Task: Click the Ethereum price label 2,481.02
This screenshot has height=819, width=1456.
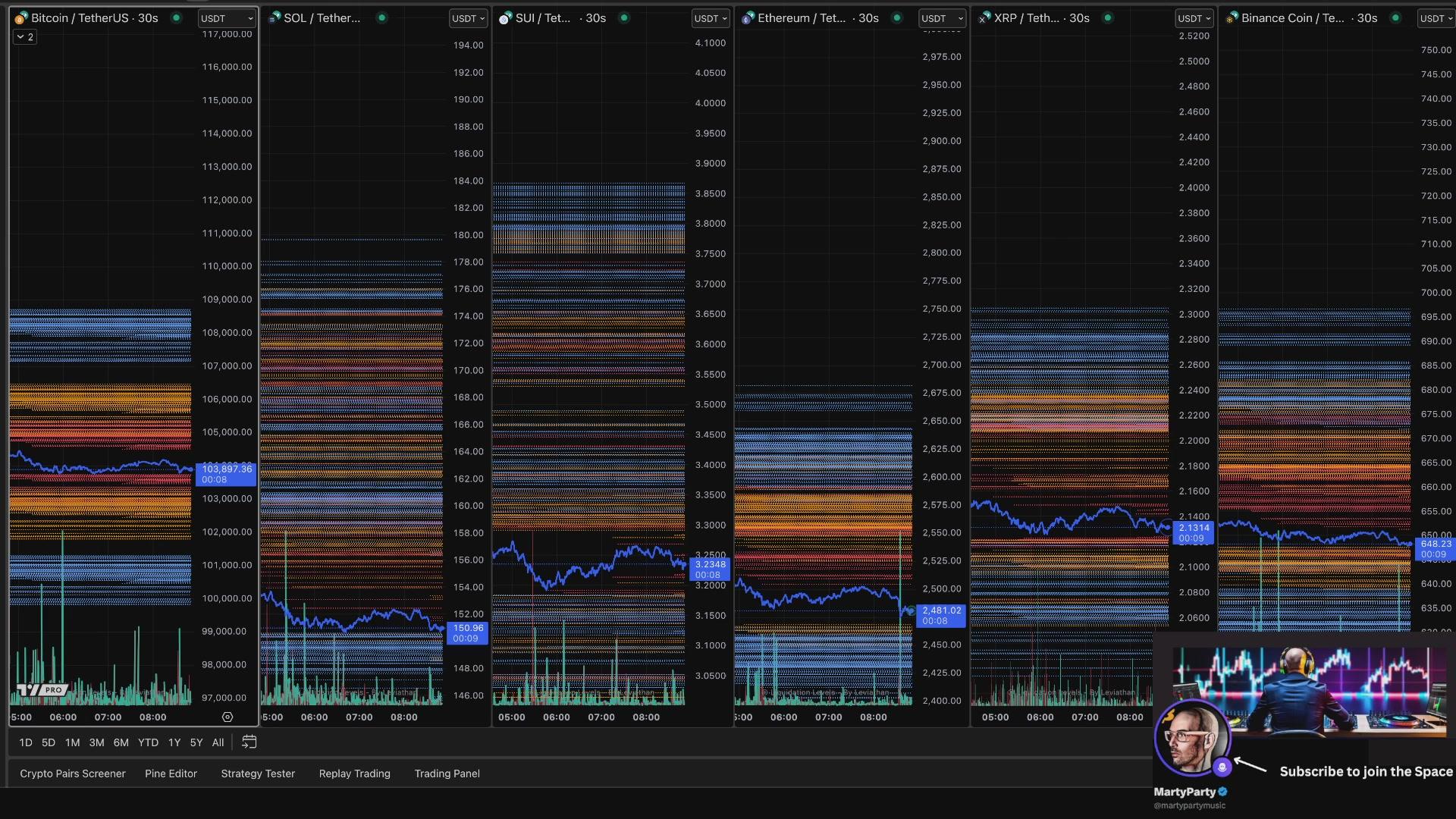Action: (x=941, y=616)
